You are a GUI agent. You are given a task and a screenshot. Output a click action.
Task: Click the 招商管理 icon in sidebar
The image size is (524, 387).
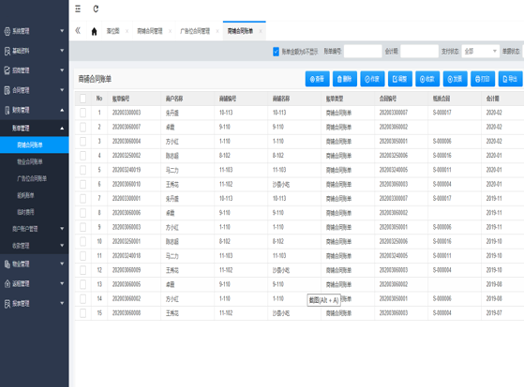pos(7,71)
